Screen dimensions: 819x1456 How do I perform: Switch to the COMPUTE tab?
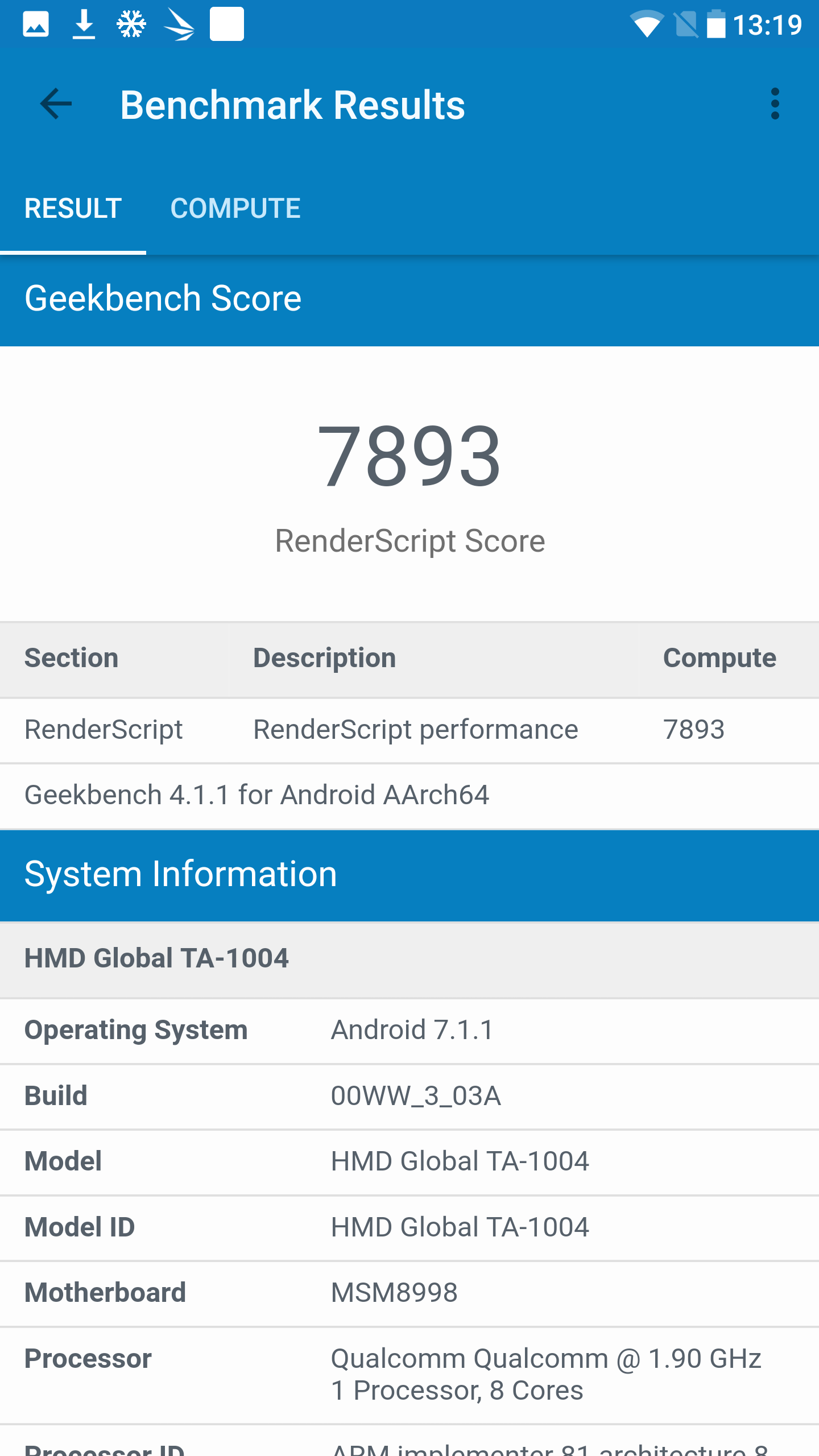pyautogui.click(x=235, y=208)
